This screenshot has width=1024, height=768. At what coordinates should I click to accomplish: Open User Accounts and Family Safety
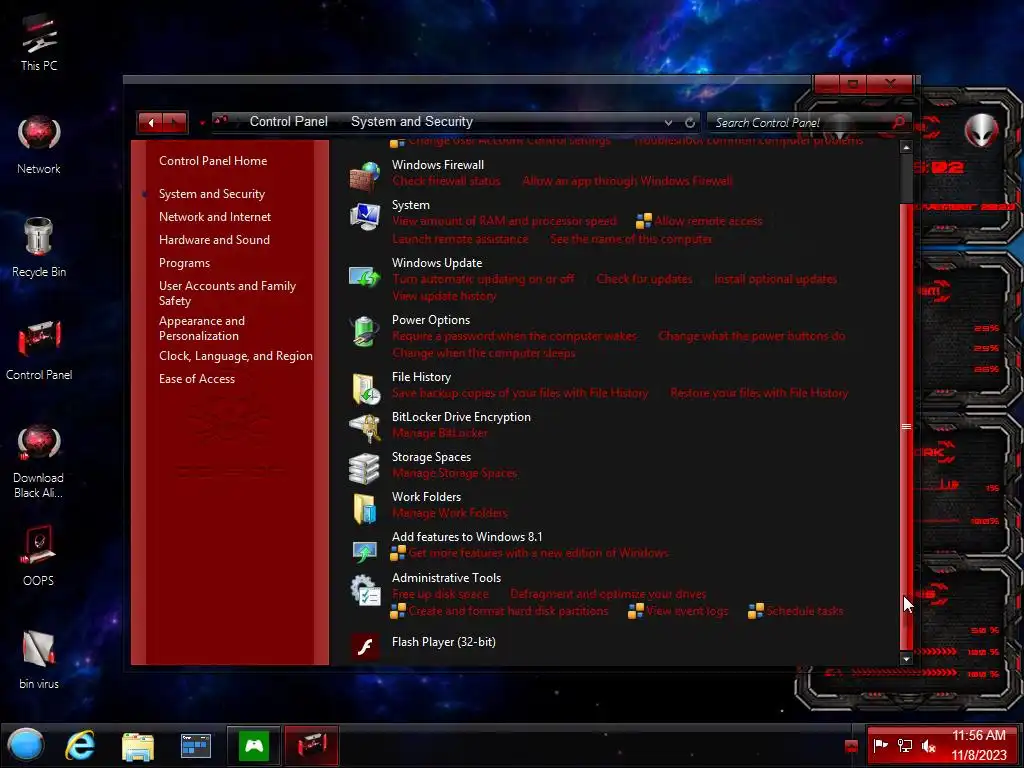pyautogui.click(x=227, y=293)
